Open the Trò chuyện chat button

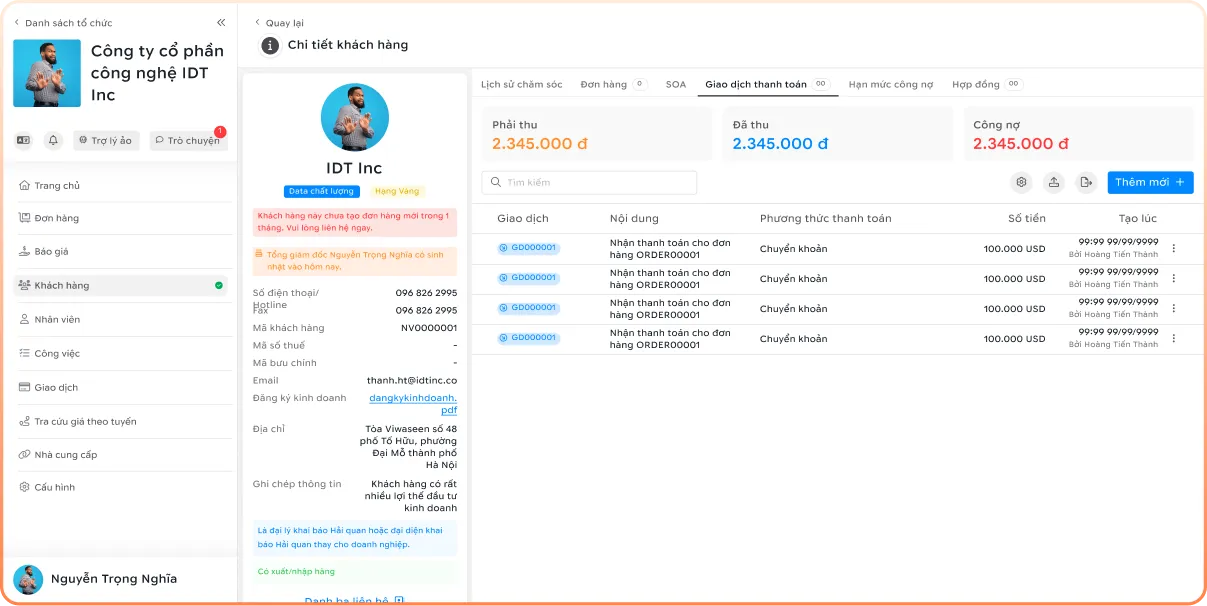pos(188,141)
